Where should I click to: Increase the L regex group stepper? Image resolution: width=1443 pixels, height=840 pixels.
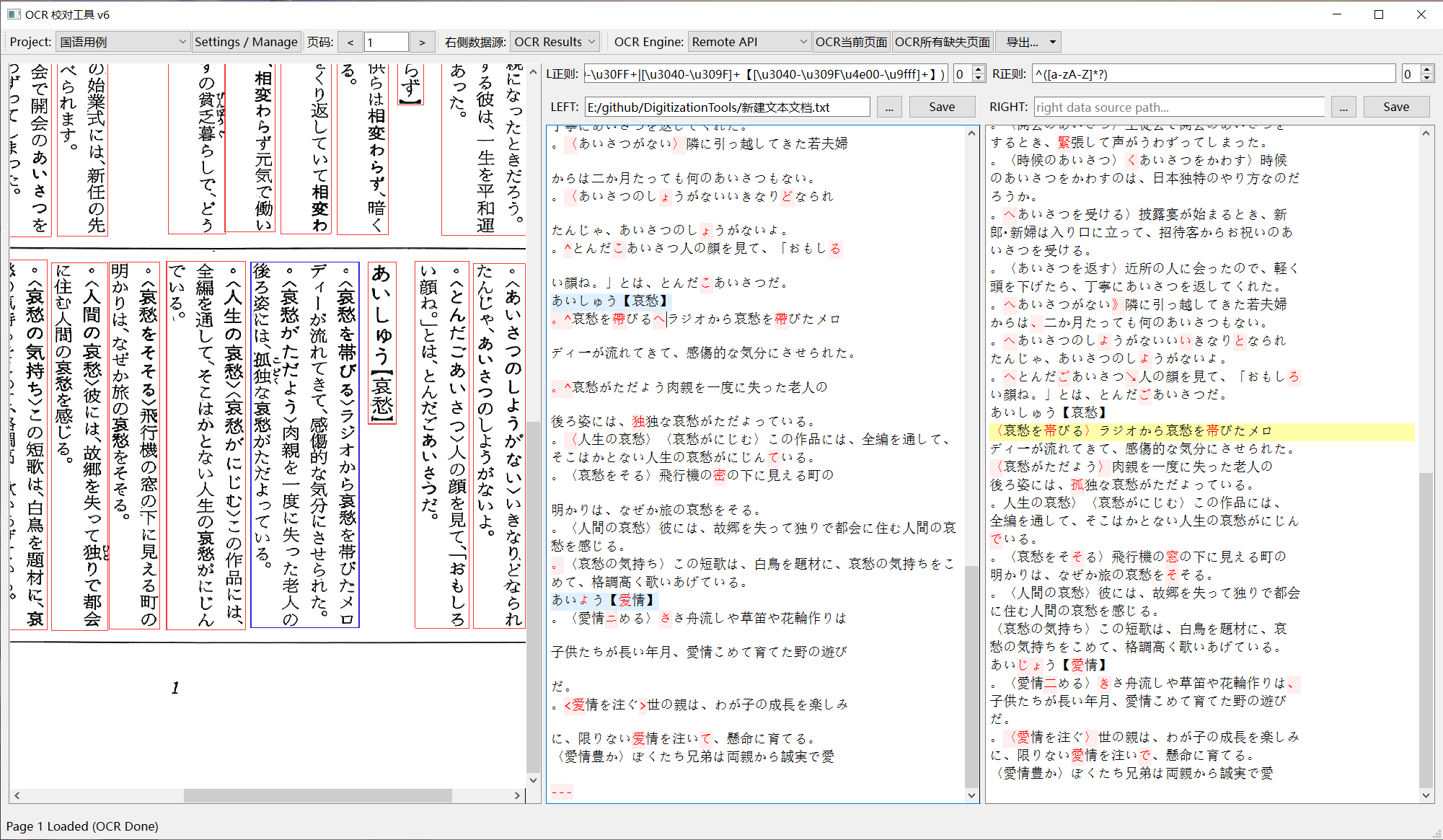point(979,70)
